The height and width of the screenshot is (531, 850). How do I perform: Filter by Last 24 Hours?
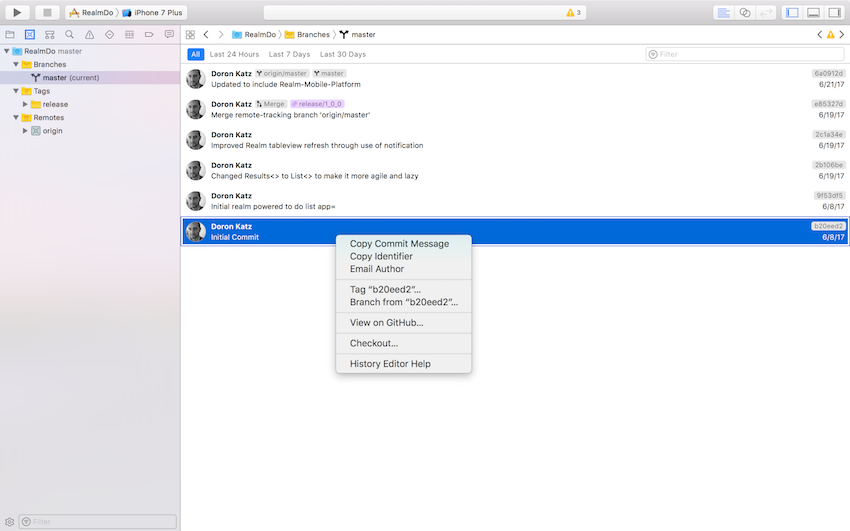click(x=234, y=54)
